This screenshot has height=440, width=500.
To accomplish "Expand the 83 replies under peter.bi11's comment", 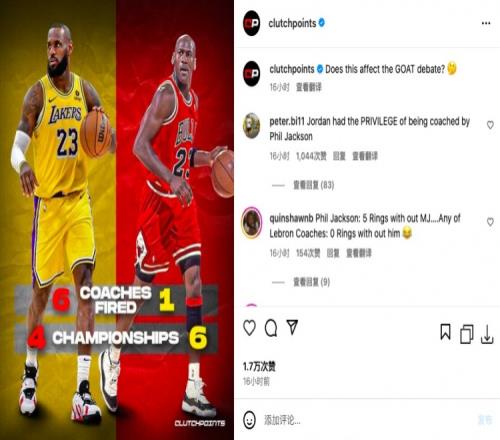I will click(313, 185).
